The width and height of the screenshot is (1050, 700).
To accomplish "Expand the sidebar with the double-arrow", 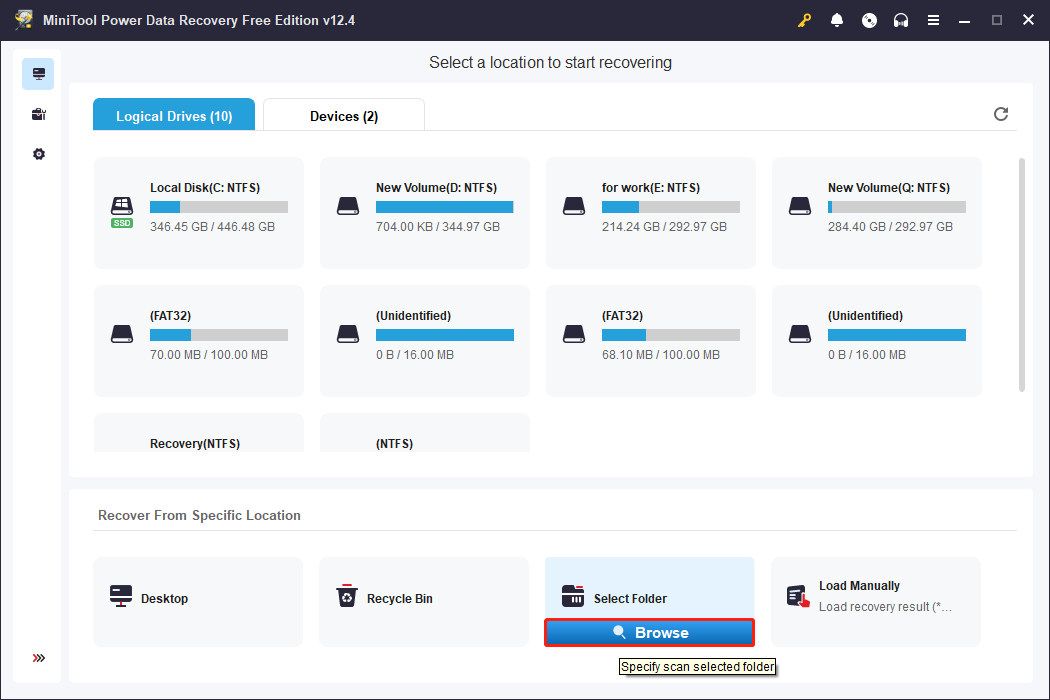I will coord(38,658).
